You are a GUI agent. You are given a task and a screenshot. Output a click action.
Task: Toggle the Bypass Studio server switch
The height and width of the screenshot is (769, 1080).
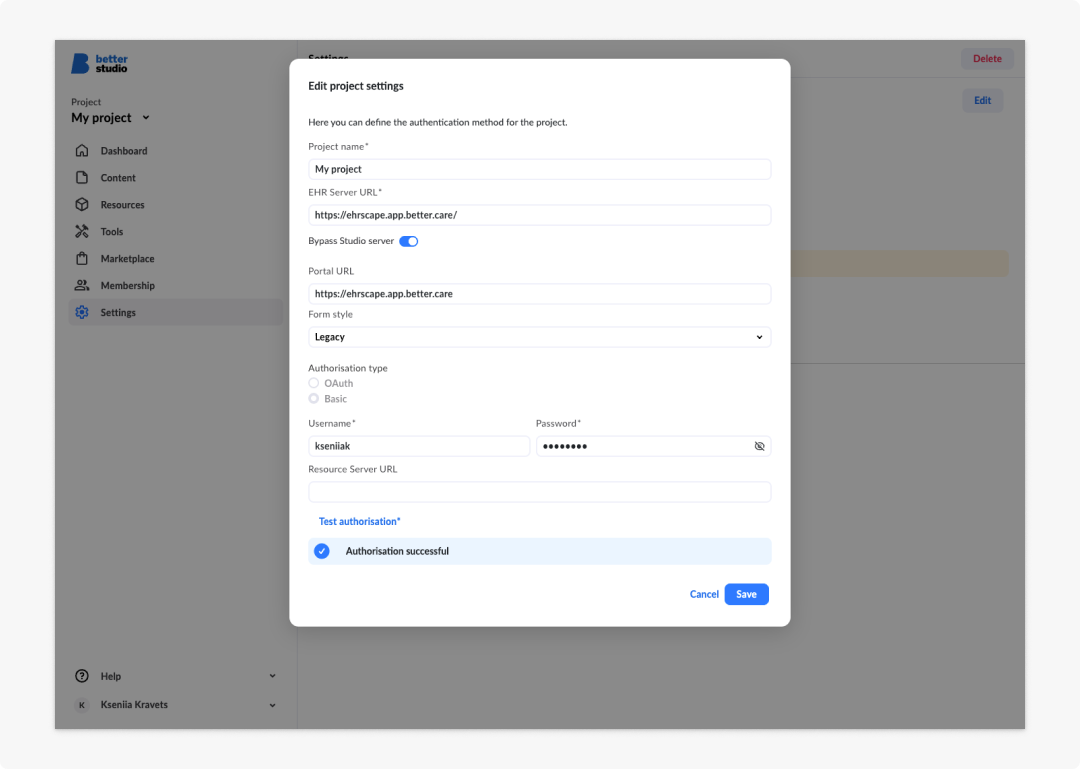[x=408, y=241]
